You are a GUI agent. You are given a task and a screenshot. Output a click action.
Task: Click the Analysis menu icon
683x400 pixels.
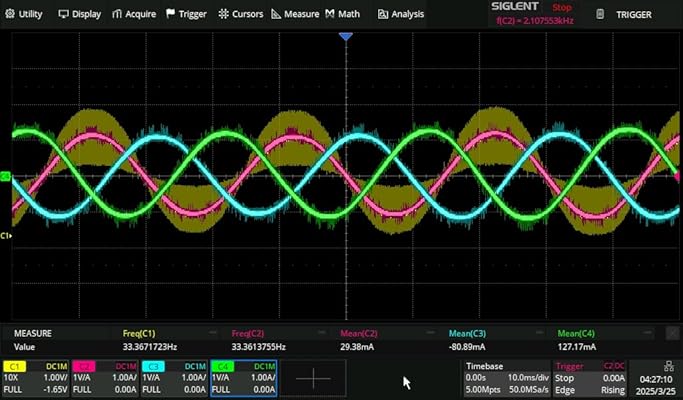pyautogui.click(x=384, y=14)
